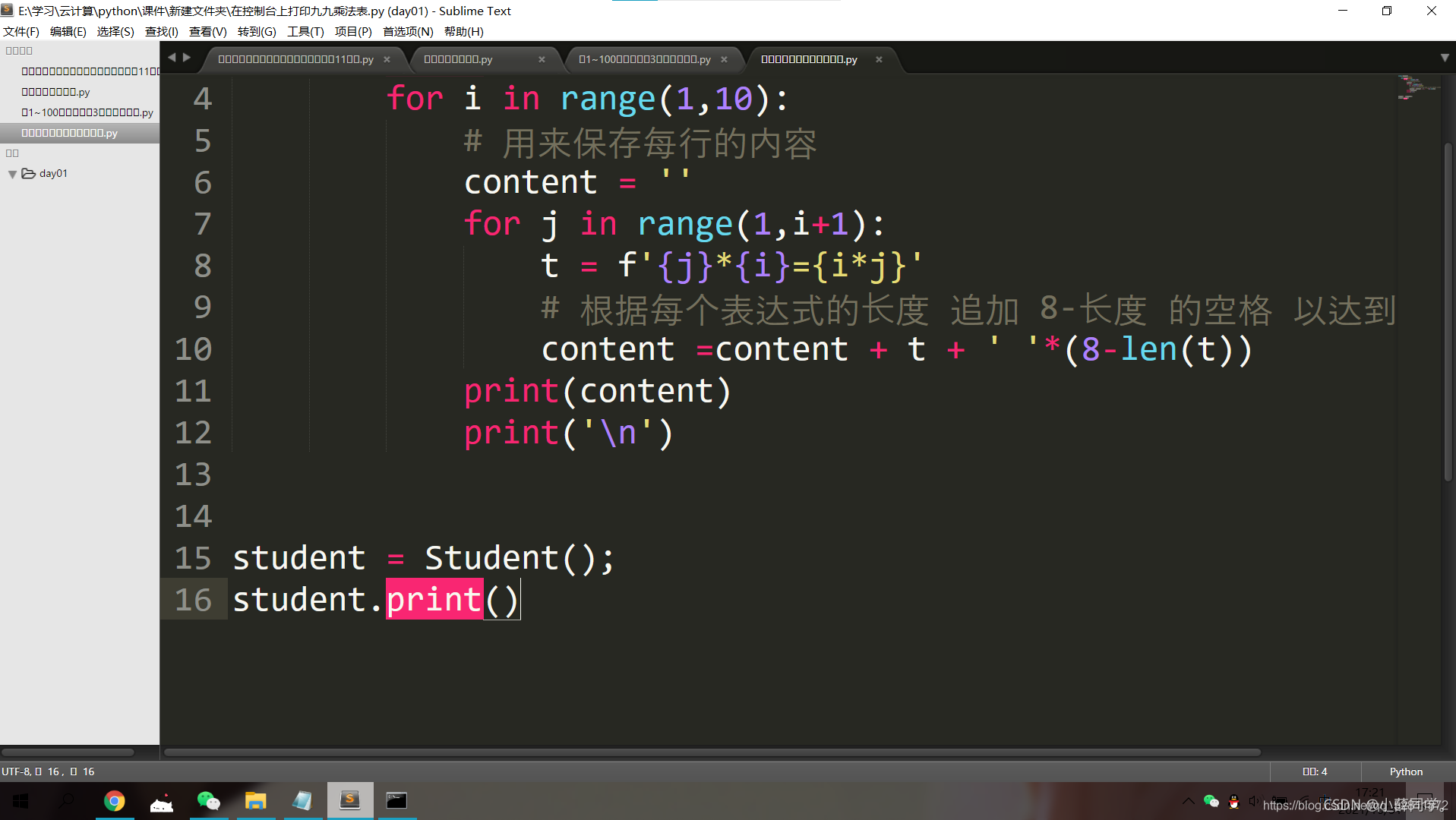Image resolution: width=1456 pixels, height=820 pixels.
Task: Restore down the Sublime Text window
Action: pyautogui.click(x=1387, y=11)
